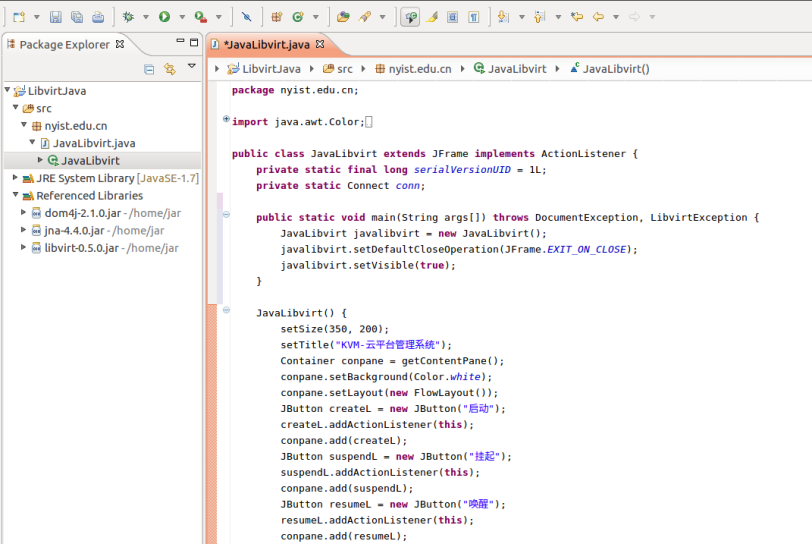The image size is (812, 544).
Task: Select the LibvirtJava project in tree
Action: coord(56,91)
